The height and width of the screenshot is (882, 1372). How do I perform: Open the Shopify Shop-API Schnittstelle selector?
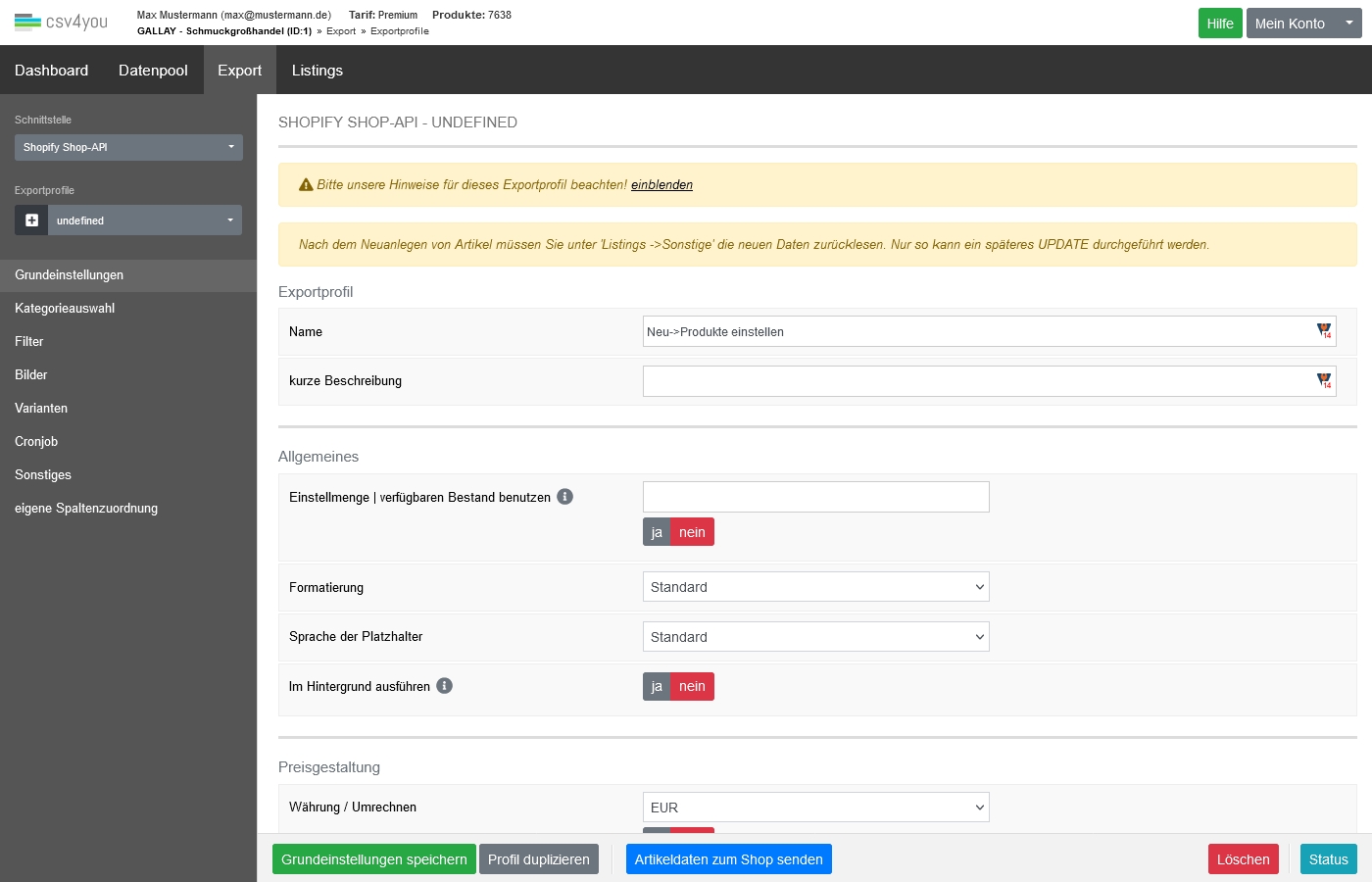point(128,147)
